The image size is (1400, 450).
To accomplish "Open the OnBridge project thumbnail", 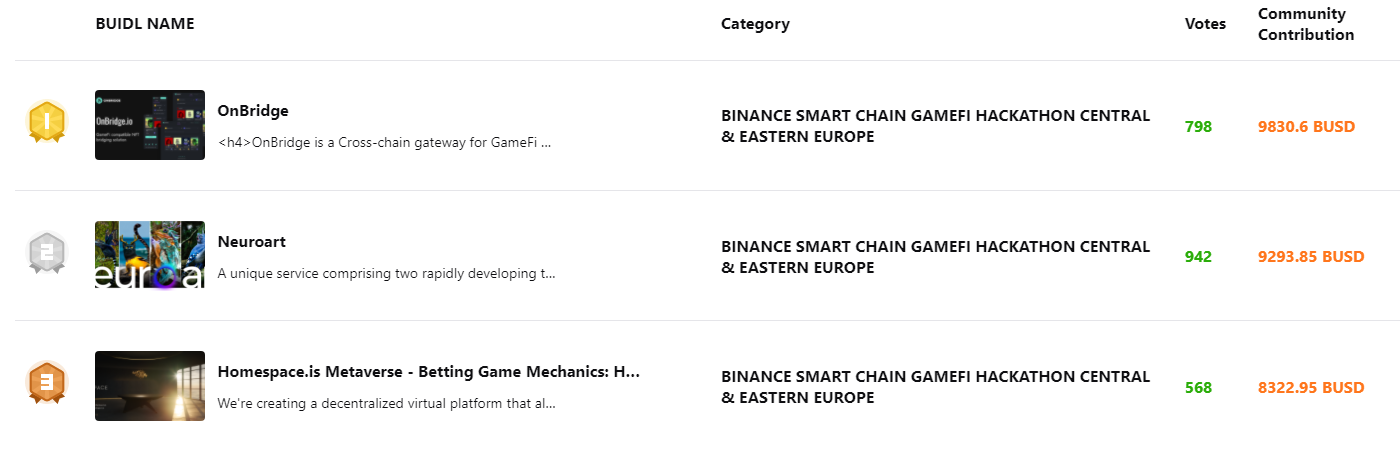I will (x=150, y=125).
